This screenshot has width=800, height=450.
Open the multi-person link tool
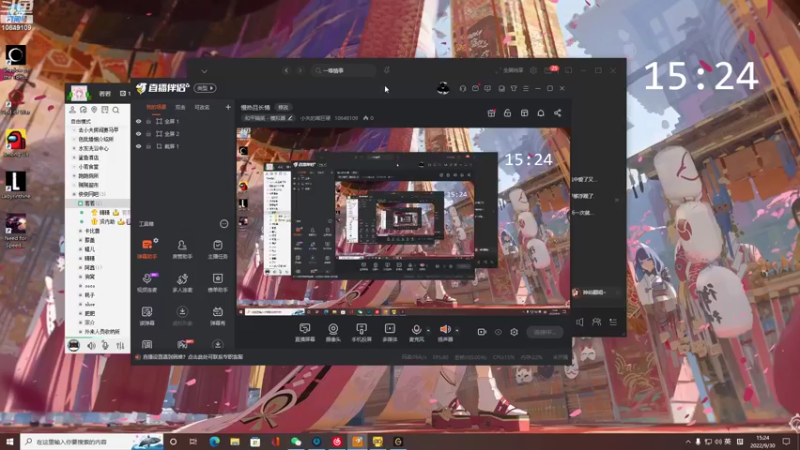point(182,282)
